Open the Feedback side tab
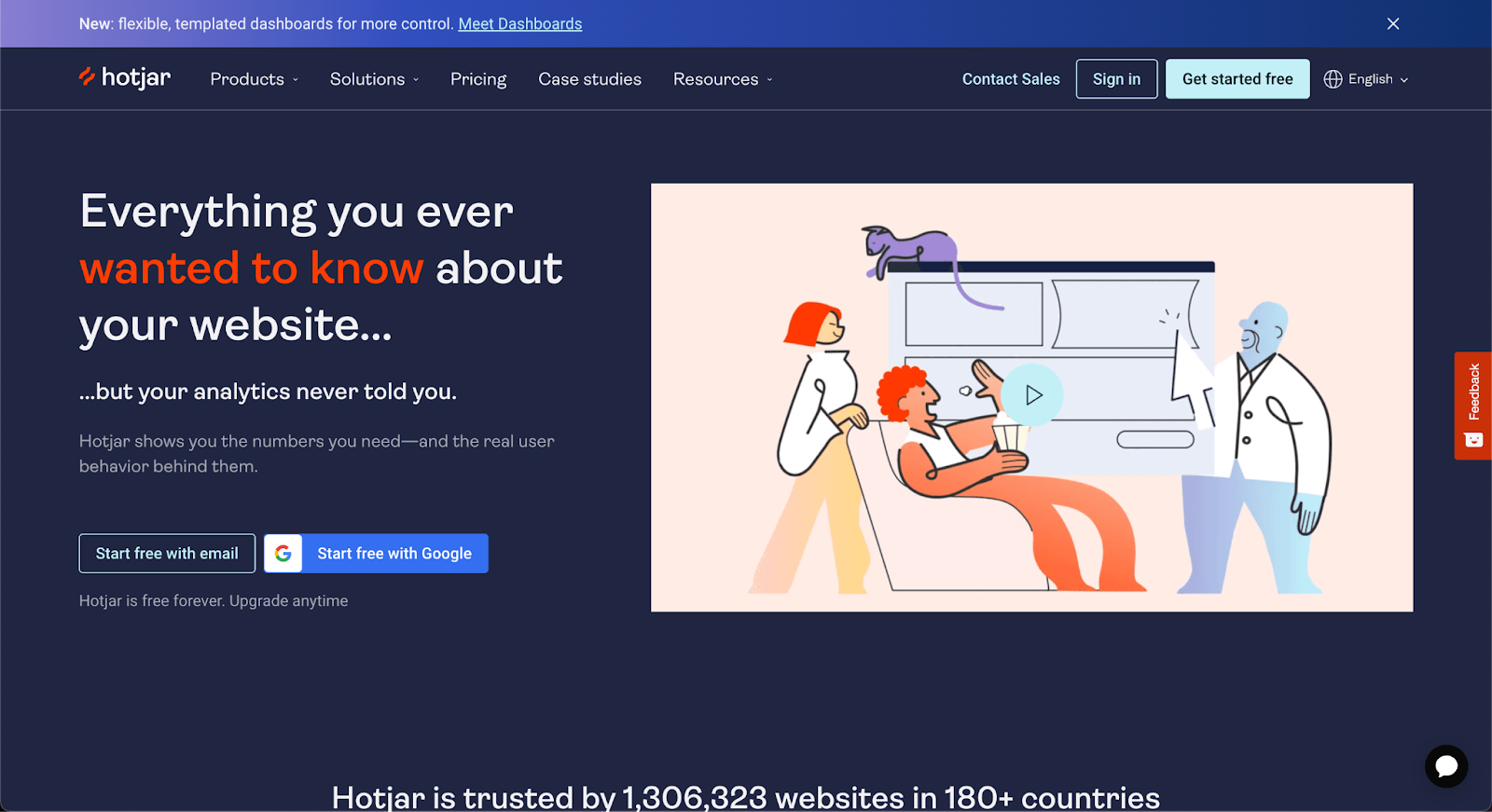 [1473, 406]
